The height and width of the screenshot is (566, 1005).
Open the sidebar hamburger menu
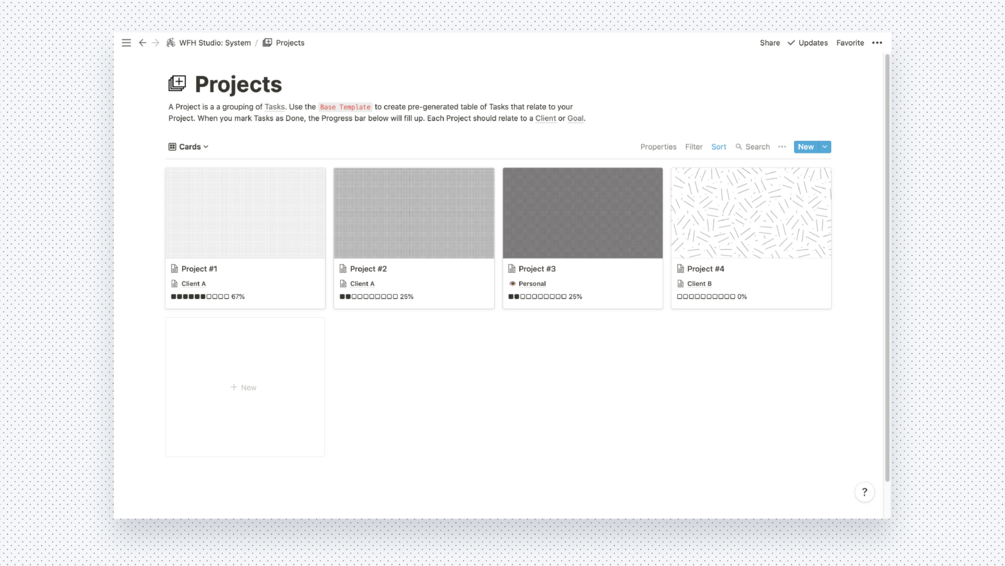coord(126,43)
